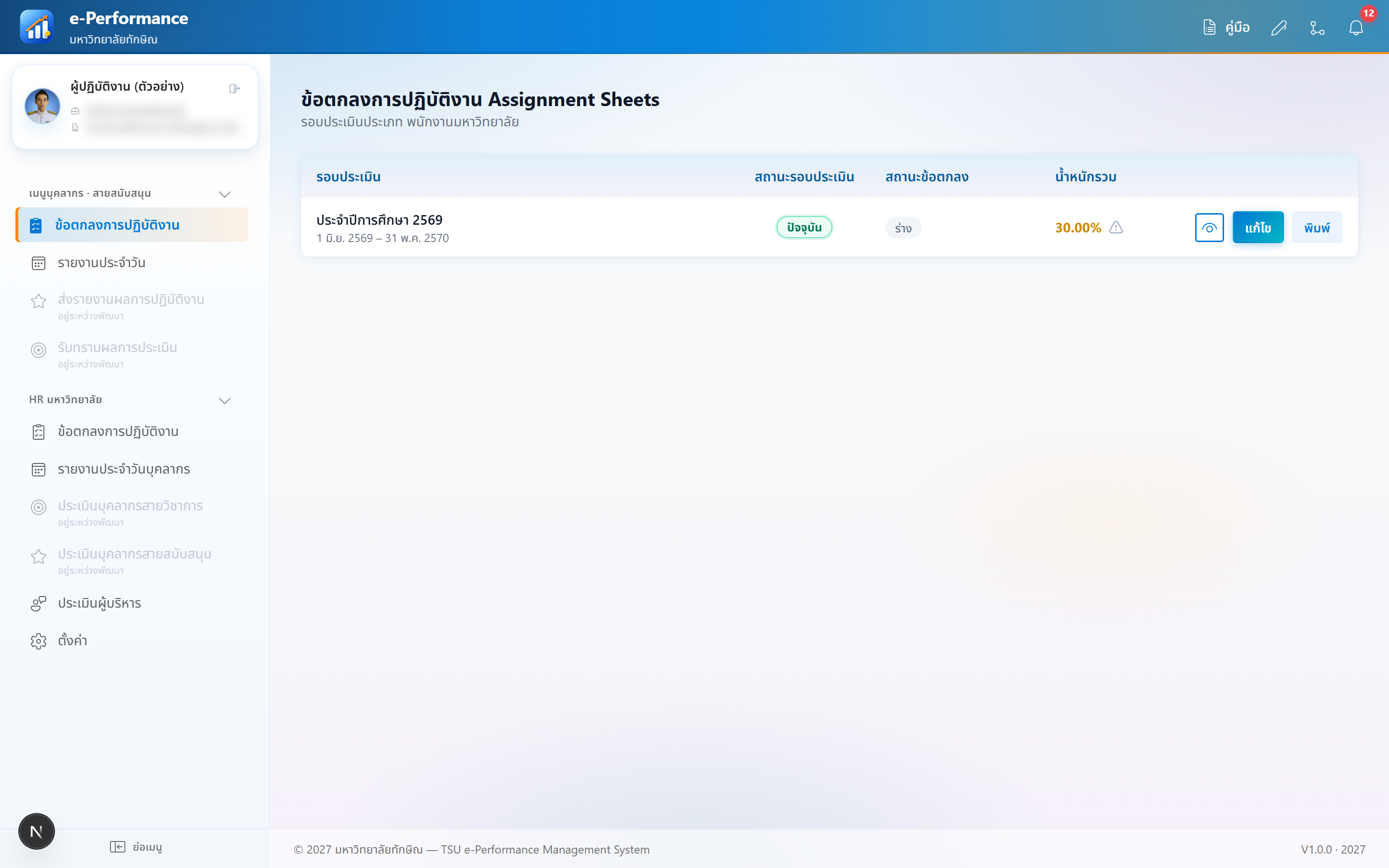
Task: Click the แก้ไข edit button
Action: coord(1257,227)
